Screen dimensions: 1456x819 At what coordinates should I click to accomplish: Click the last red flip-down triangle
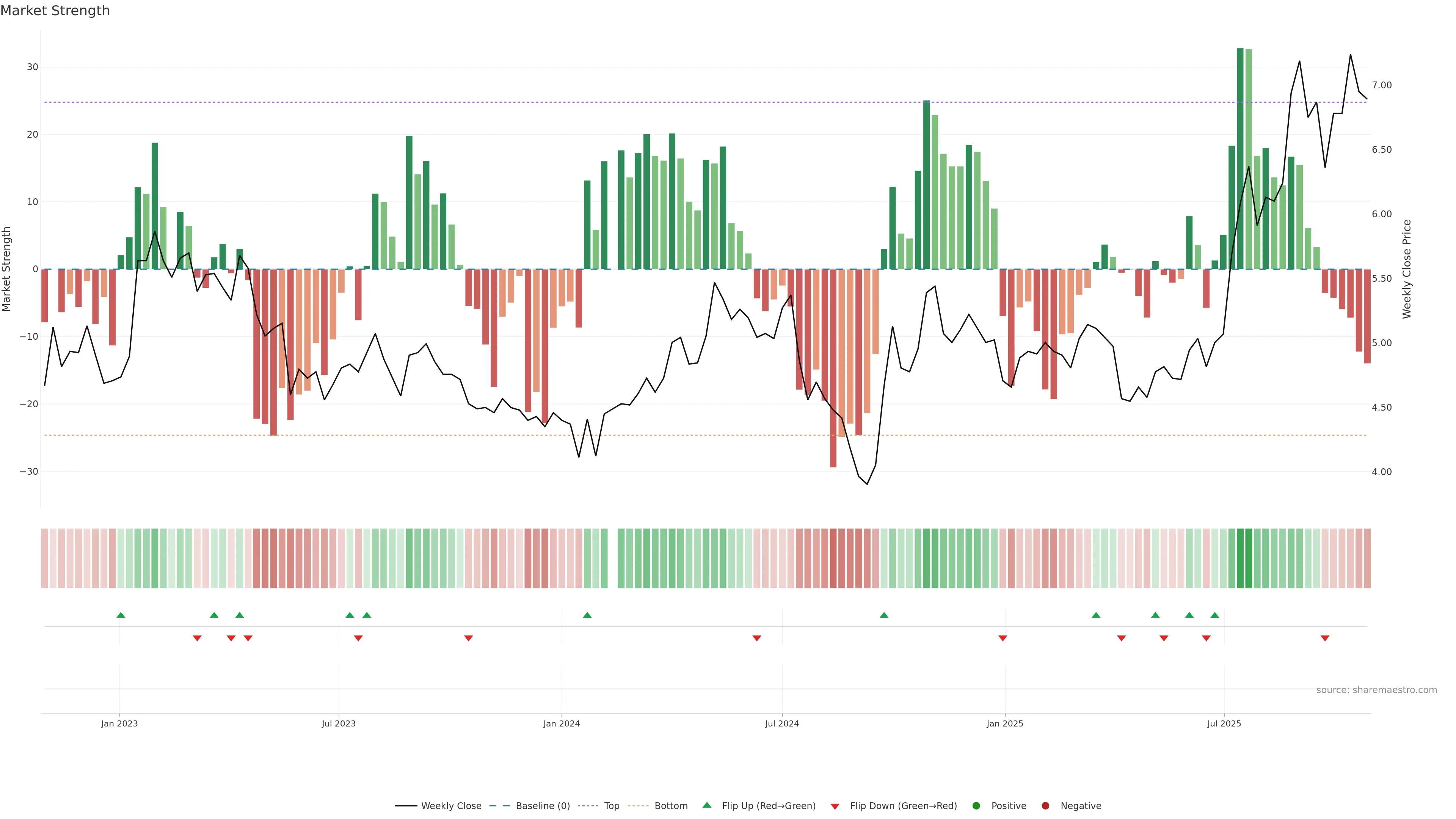pyautogui.click(x=1324, y=638)
